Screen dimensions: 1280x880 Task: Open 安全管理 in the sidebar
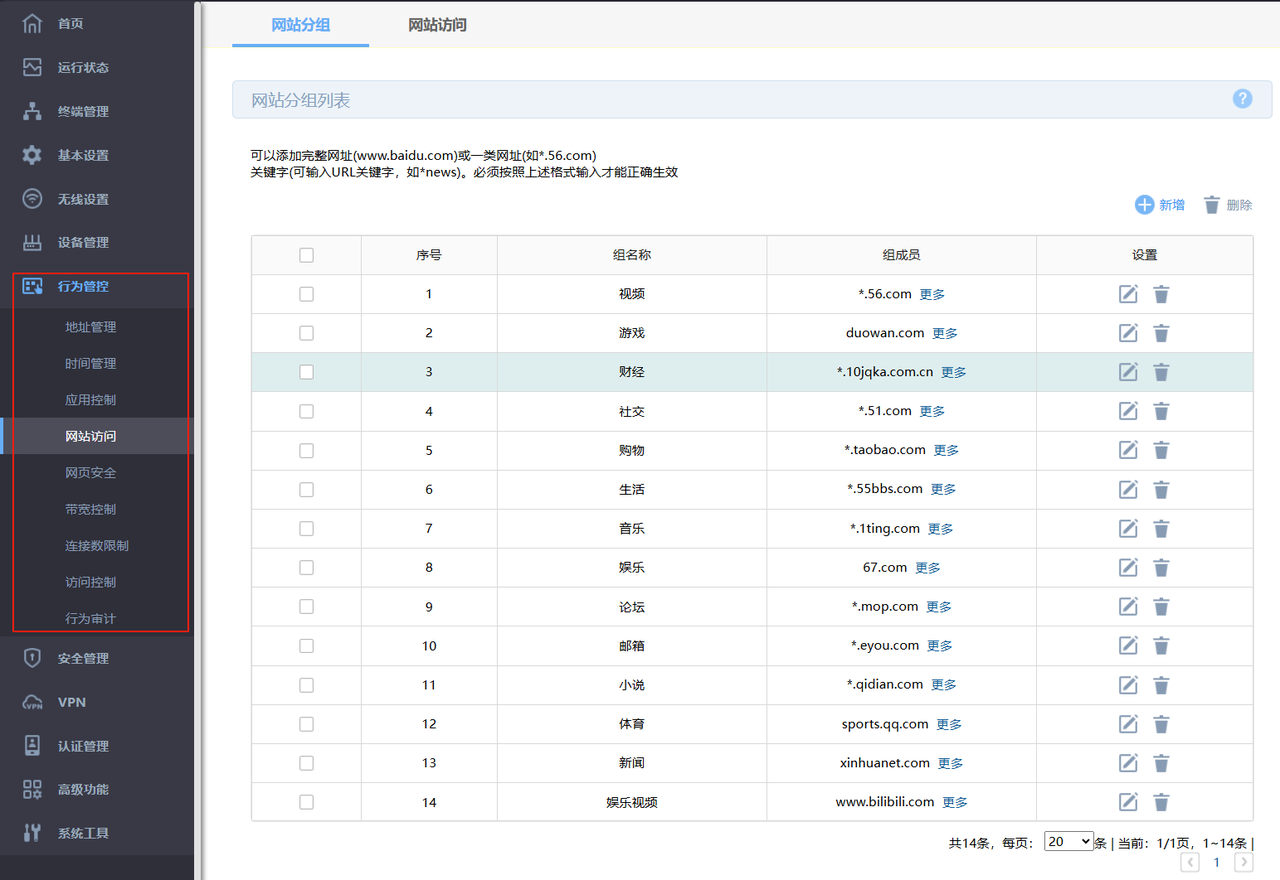[82, 658]
